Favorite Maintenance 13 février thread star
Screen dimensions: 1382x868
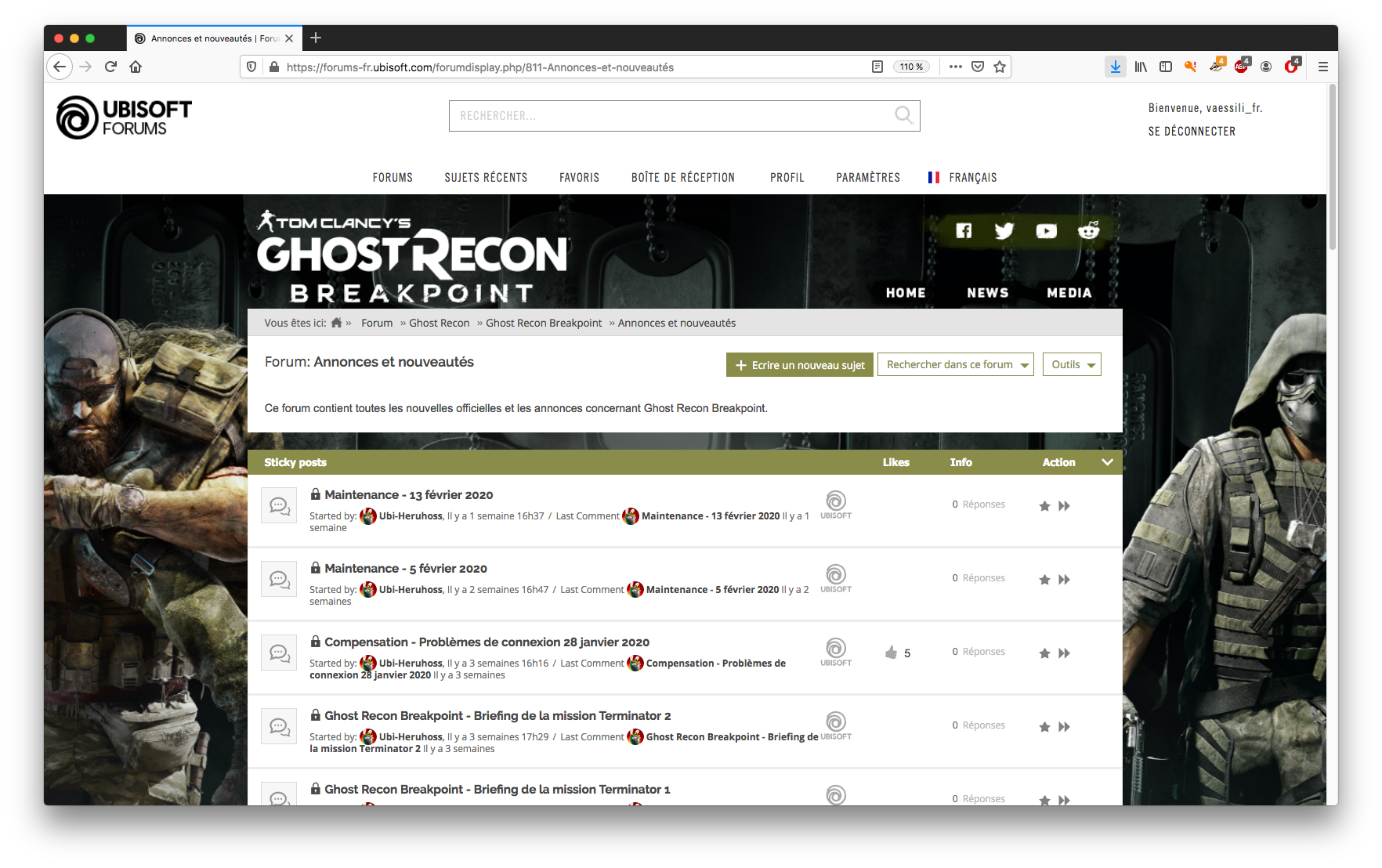point(1044,506)
